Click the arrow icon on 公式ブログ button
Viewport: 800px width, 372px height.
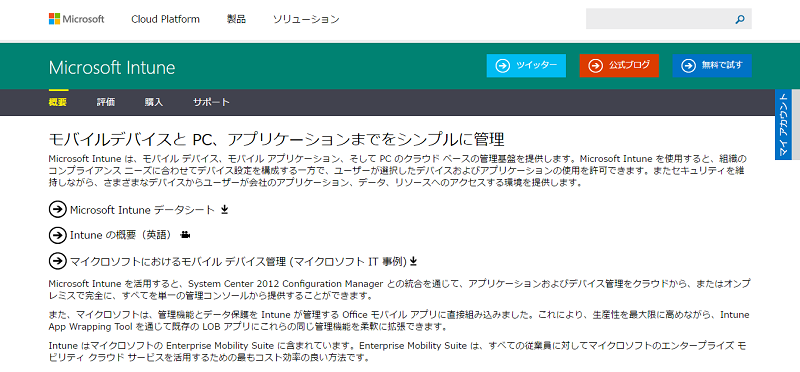595,65
